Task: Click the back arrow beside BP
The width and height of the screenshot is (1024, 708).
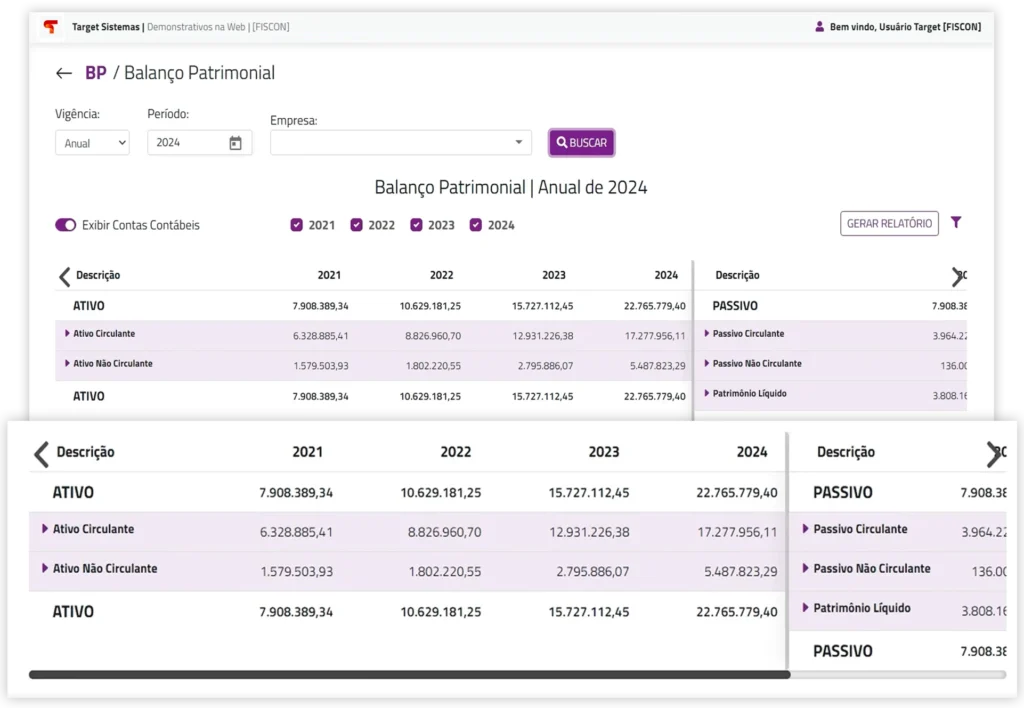Action: pos(64,73)
